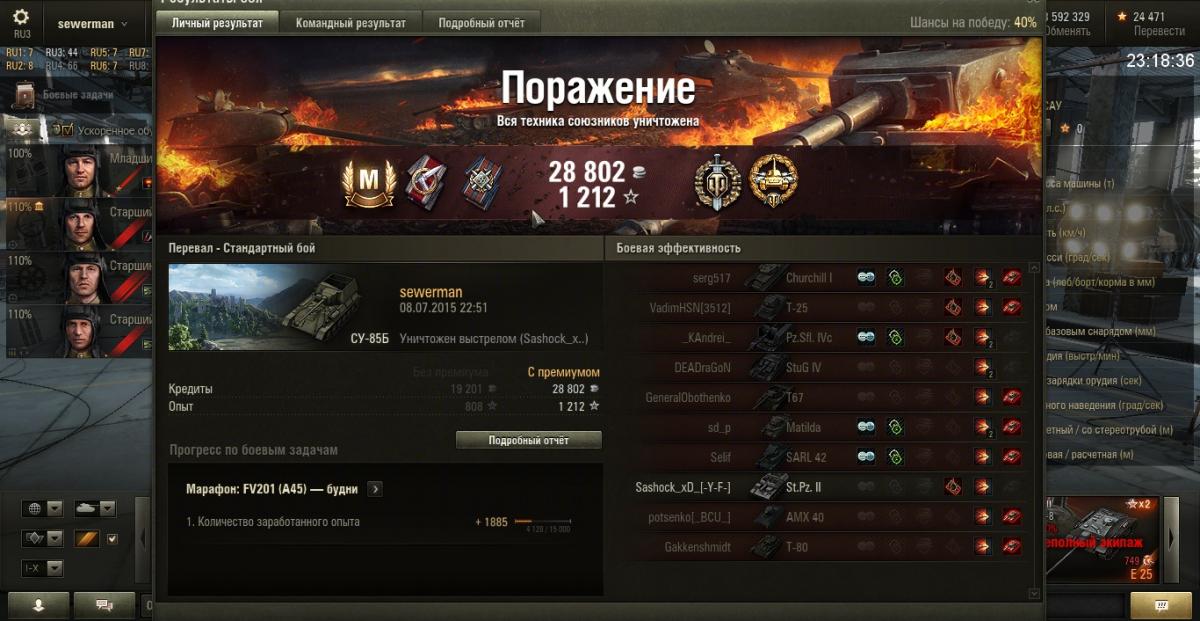The image size is (1200, 621).
Task: Click the gold tank achievement medal
Action: (x=773, y=181)
